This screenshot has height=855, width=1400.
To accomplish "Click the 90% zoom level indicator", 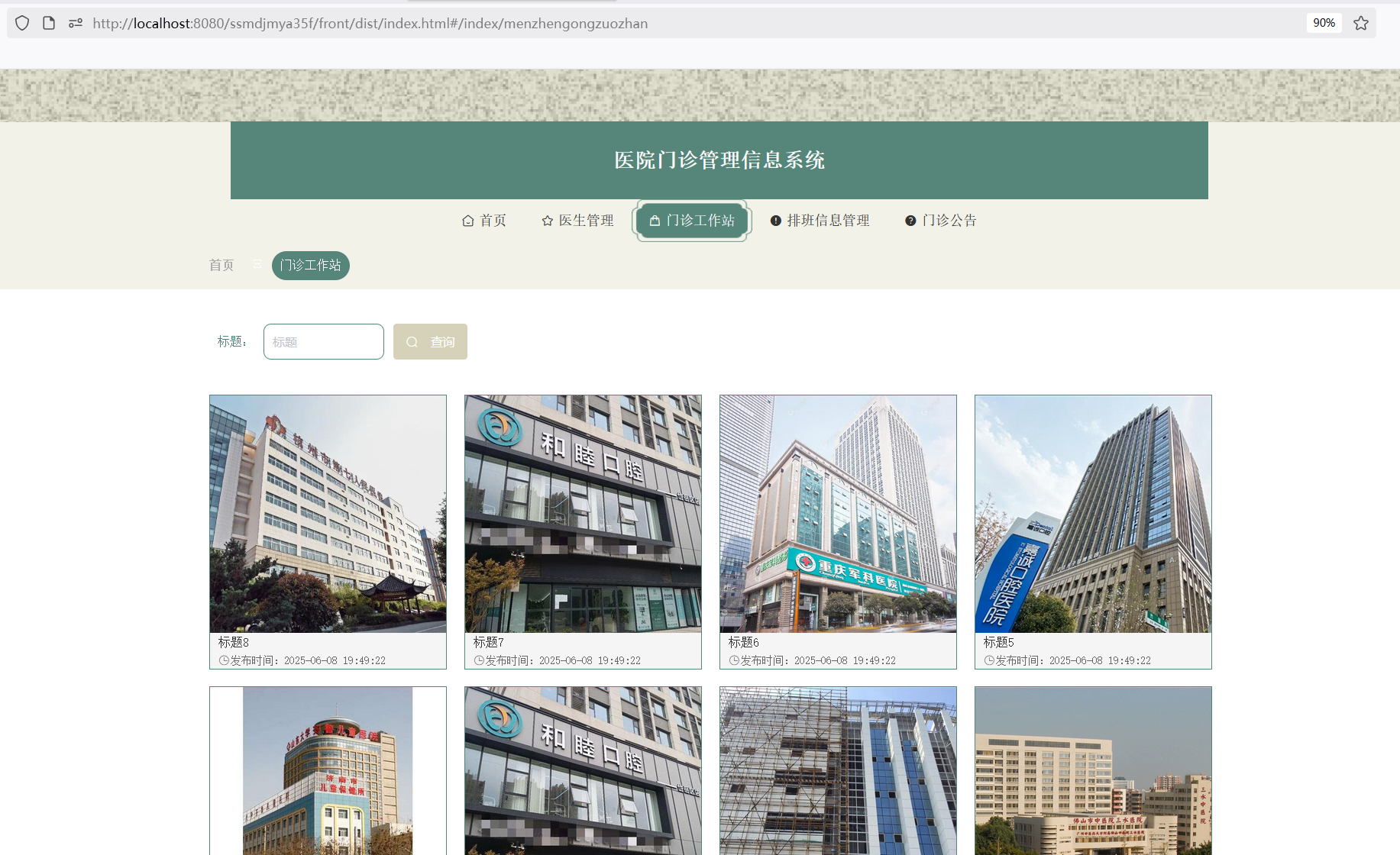I will click(1324, 23).
